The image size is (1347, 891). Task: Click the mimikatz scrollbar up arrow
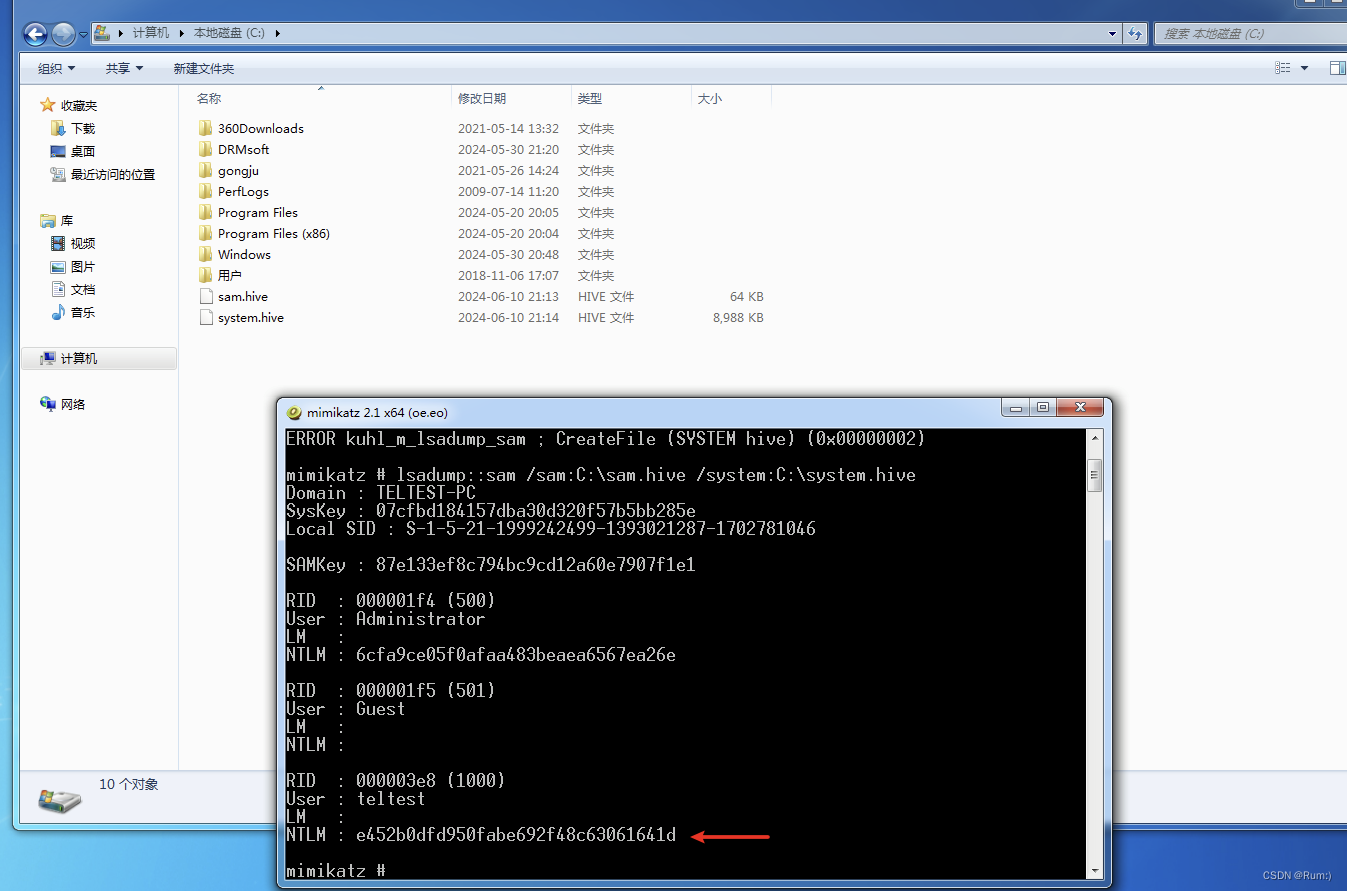point(1095,439)
